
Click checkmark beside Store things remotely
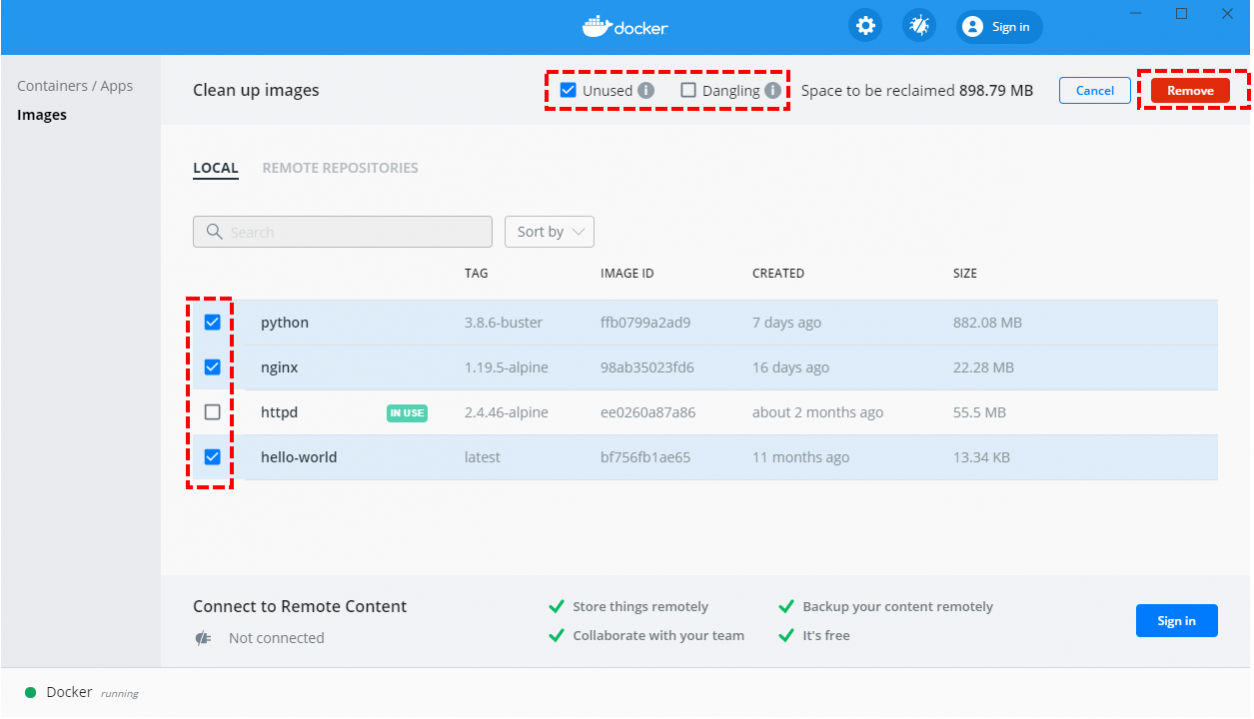coord(556,606)
